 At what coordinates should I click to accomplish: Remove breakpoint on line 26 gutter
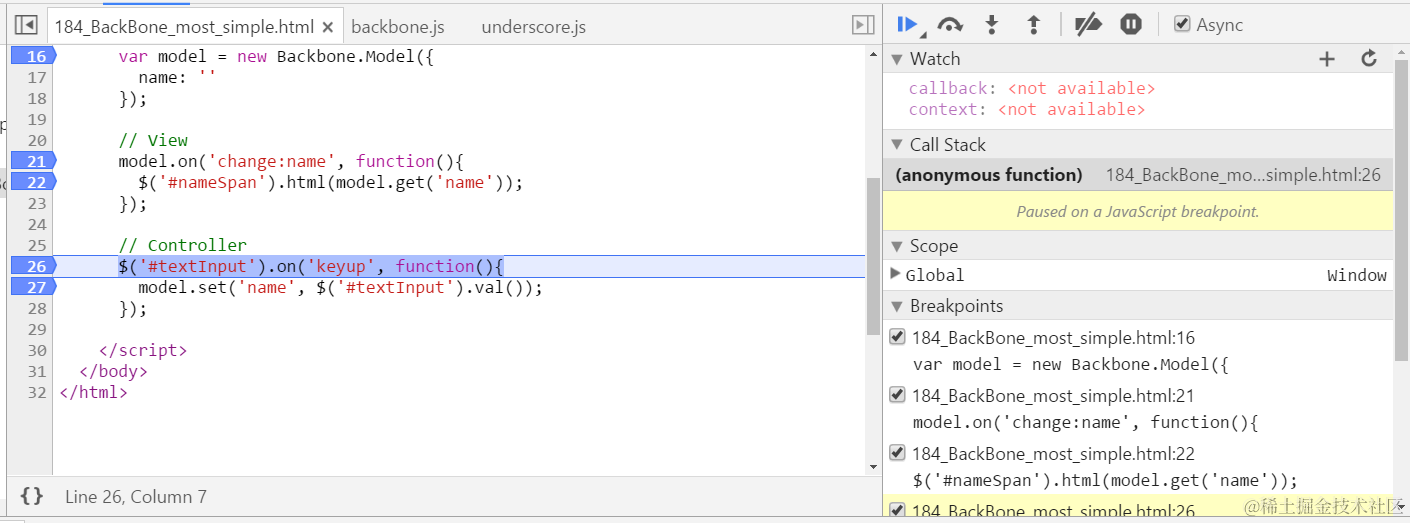click(x=33, y=266)
